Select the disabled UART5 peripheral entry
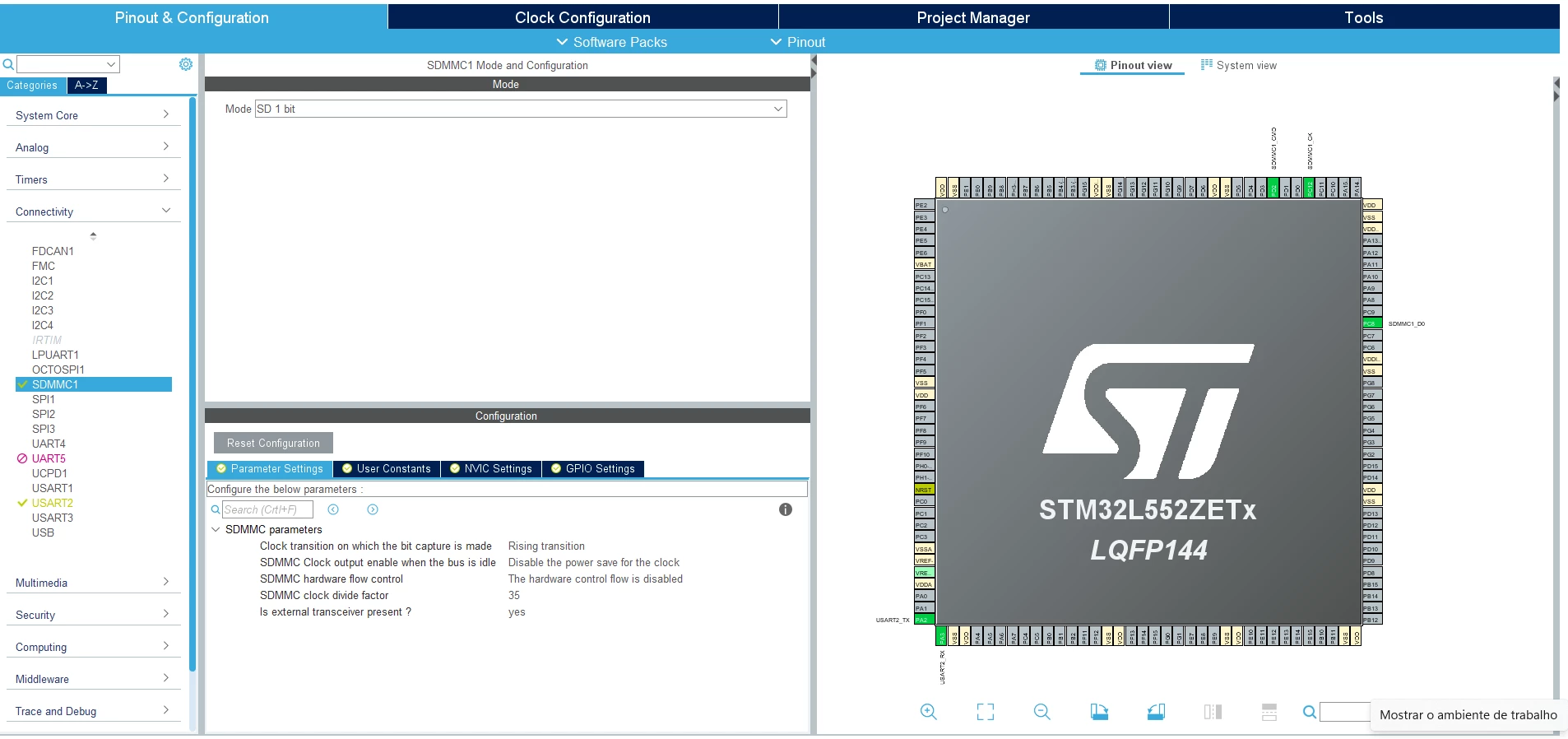Image resolution: width=1568 pixels, height=739 pixels. click(49, 458)
